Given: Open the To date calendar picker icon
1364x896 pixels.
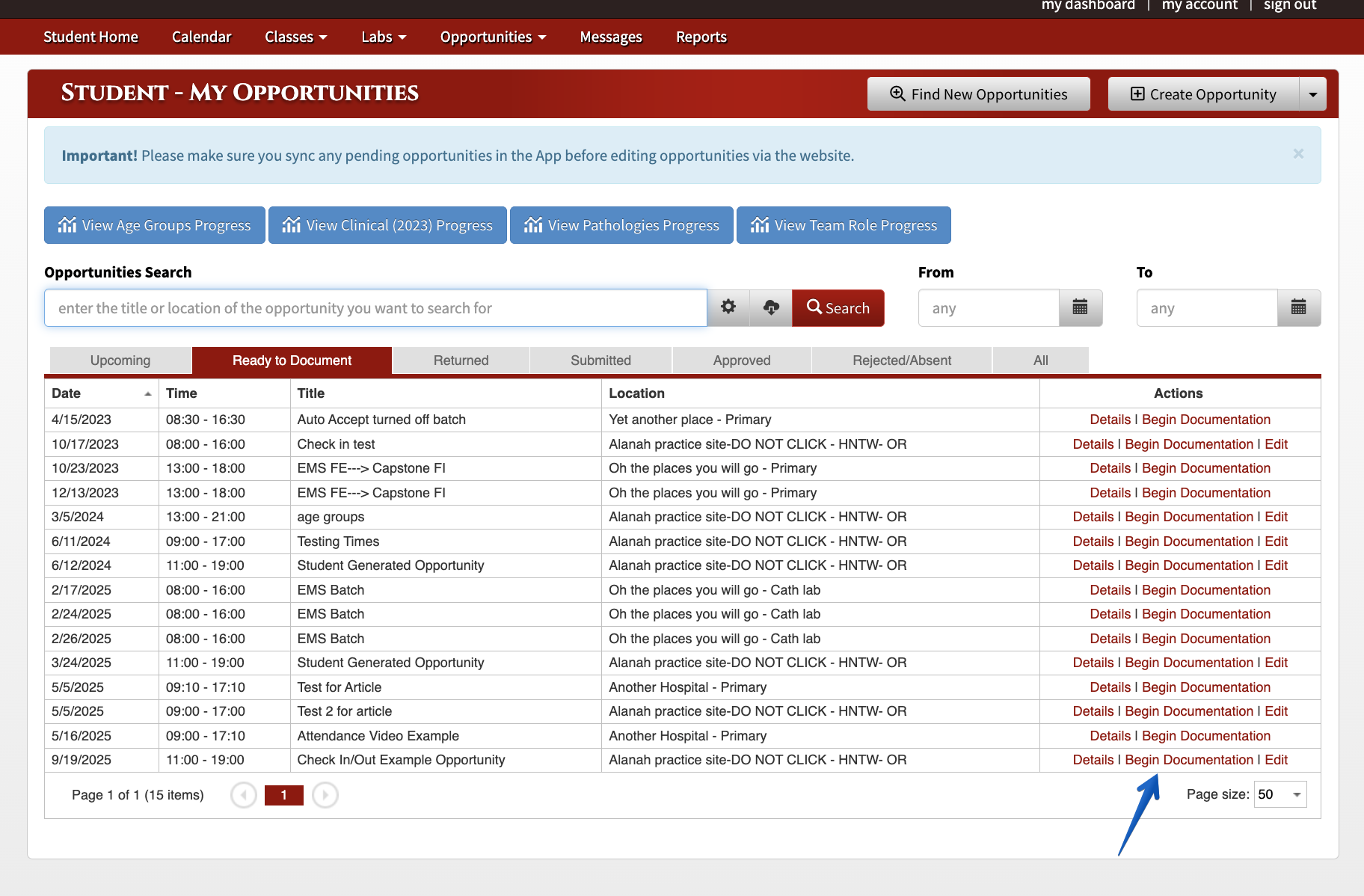Looking at the screenshot, I should (x=1298, y=307).
